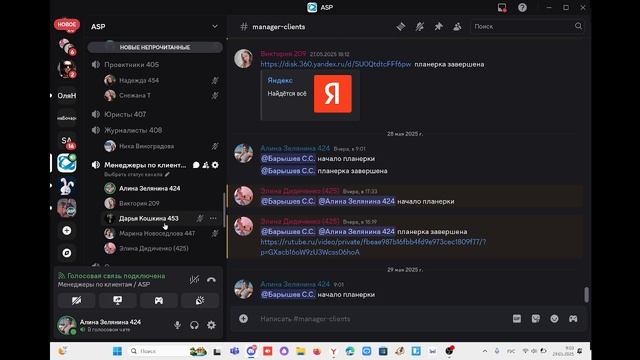Open the SA server with 16 badge
The height and width of the screenshot is (360, 640).
pos(67,141)
